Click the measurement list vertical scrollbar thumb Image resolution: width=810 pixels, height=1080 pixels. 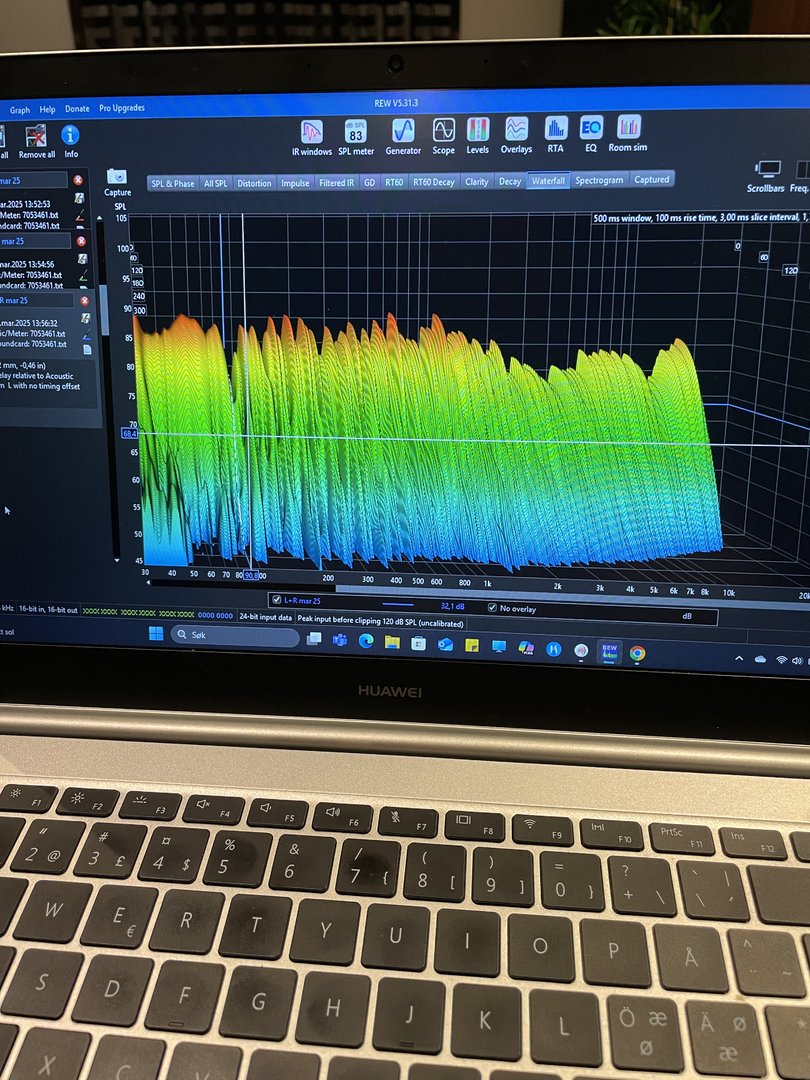click(105, 310)
